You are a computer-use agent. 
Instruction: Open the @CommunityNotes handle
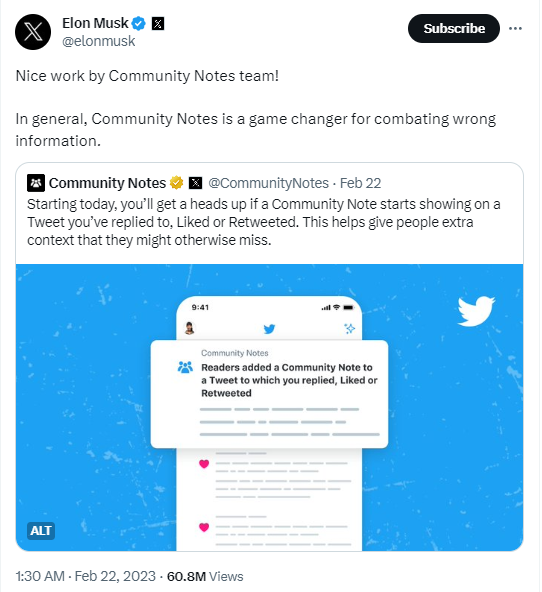coord(268,183)
